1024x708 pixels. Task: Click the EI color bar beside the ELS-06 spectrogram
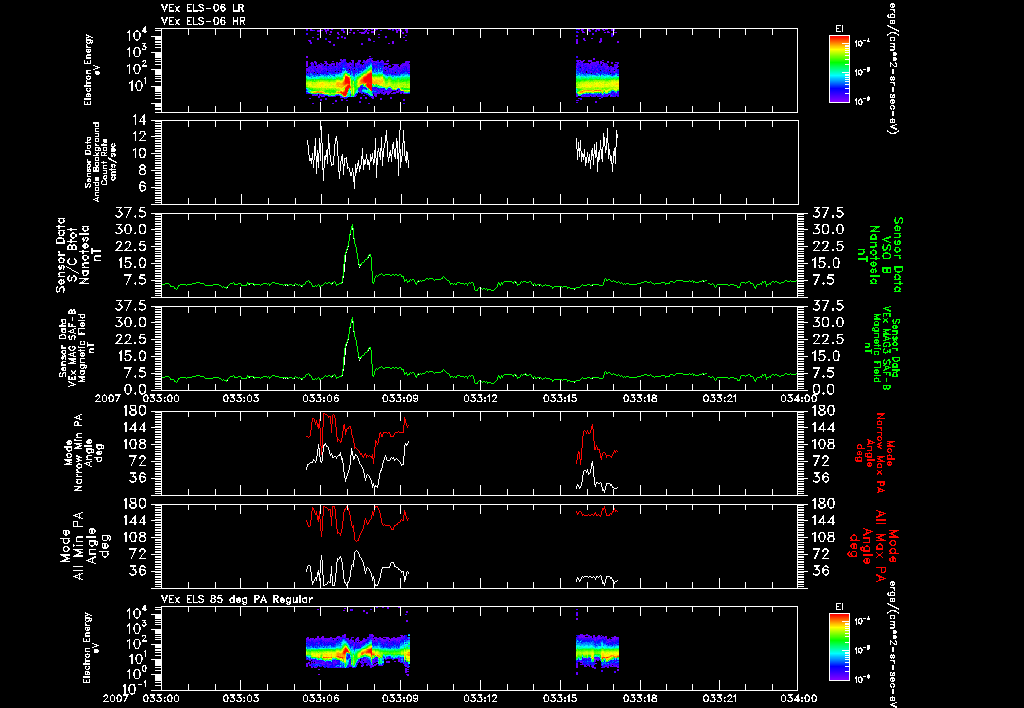[x=839, y=69]
